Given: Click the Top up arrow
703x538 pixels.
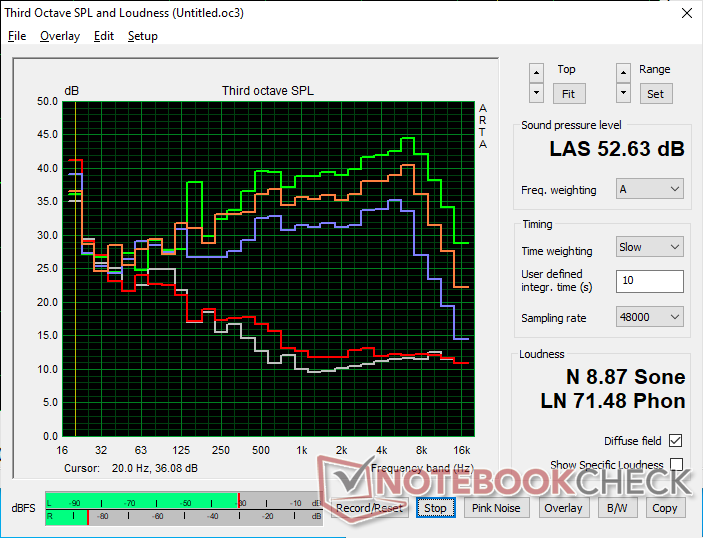Looking at the screenshot, I should (536, 73).
